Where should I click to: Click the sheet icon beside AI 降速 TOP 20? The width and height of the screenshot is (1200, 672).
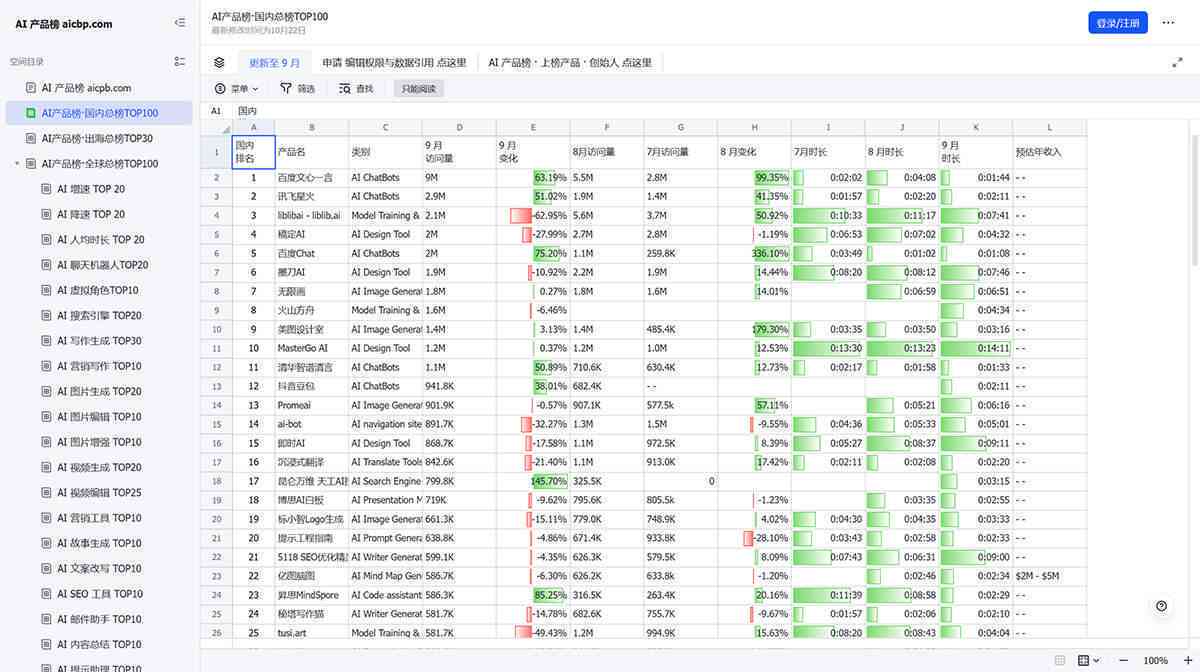[x=46, y=214]
